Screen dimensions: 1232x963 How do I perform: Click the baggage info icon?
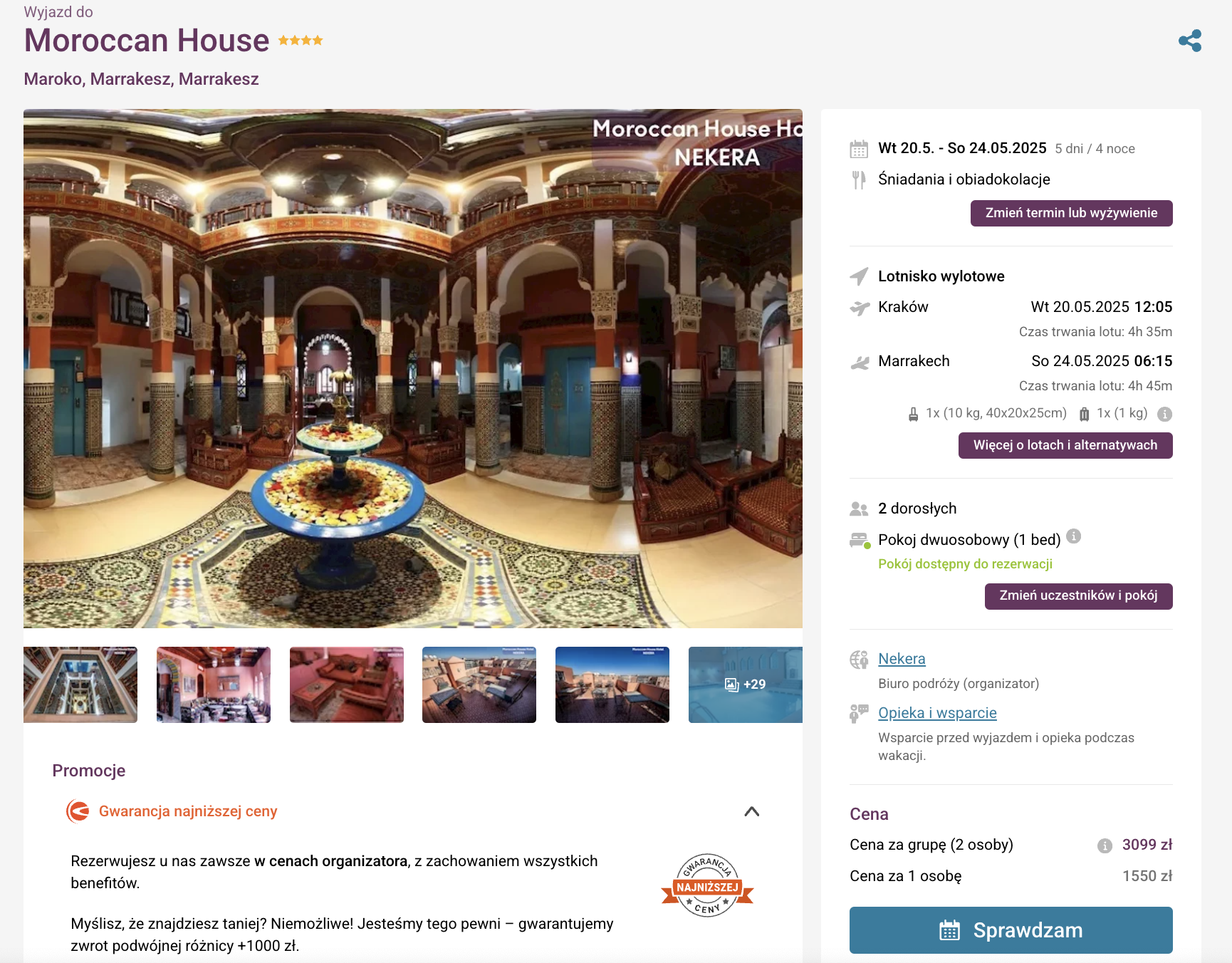[1164, 414]
